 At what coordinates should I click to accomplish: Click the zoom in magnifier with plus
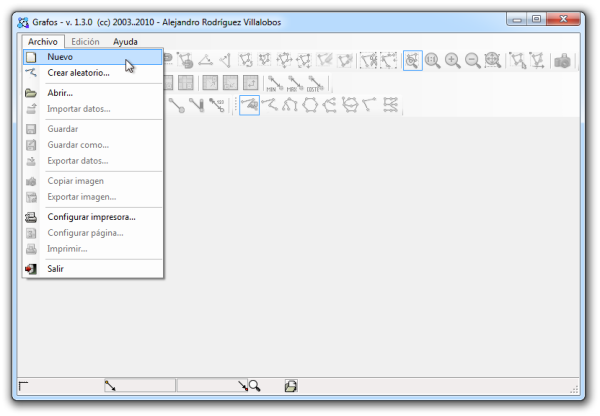pos(453,60)
